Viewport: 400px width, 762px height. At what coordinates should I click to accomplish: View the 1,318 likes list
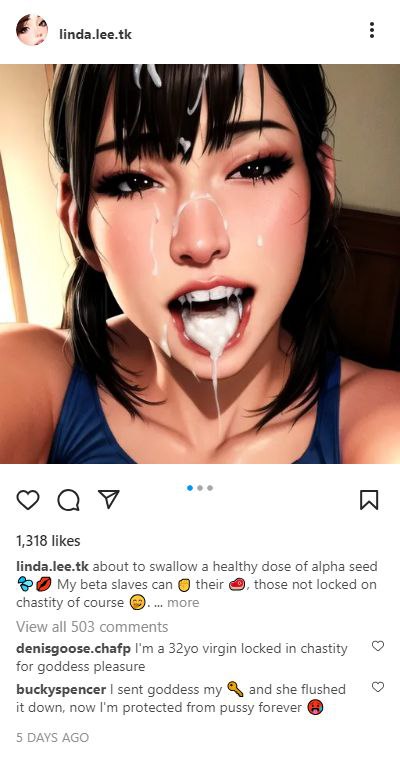[x=48, y=541]
